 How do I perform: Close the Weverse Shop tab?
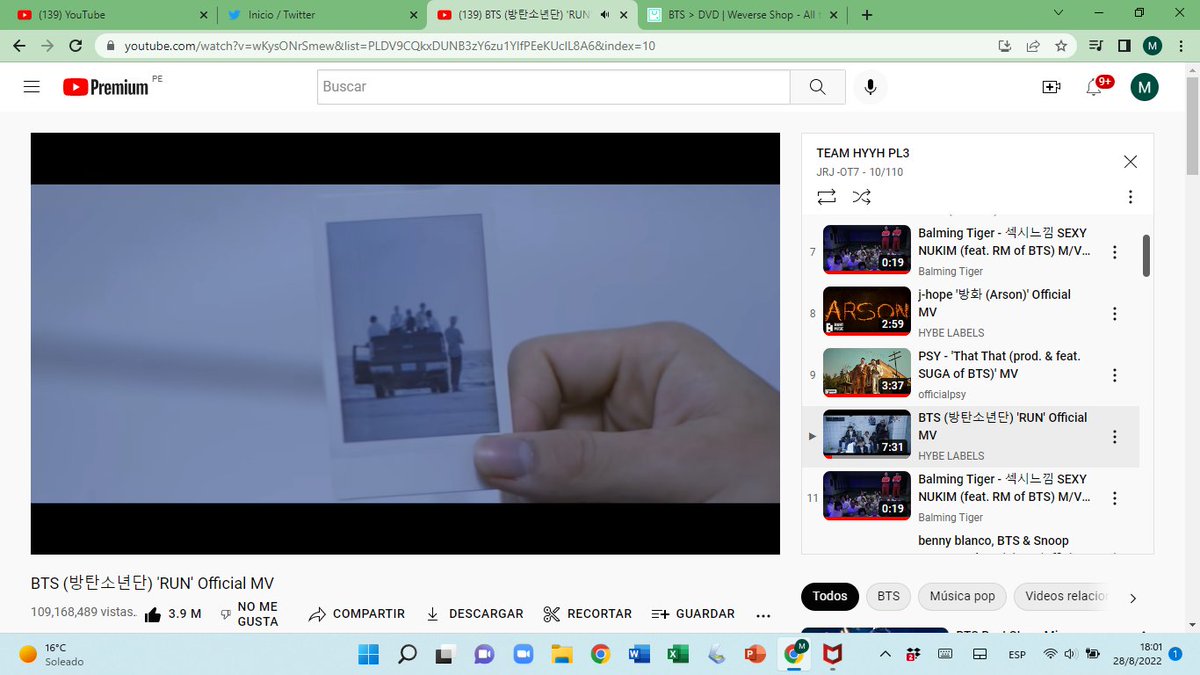point(832,15)
